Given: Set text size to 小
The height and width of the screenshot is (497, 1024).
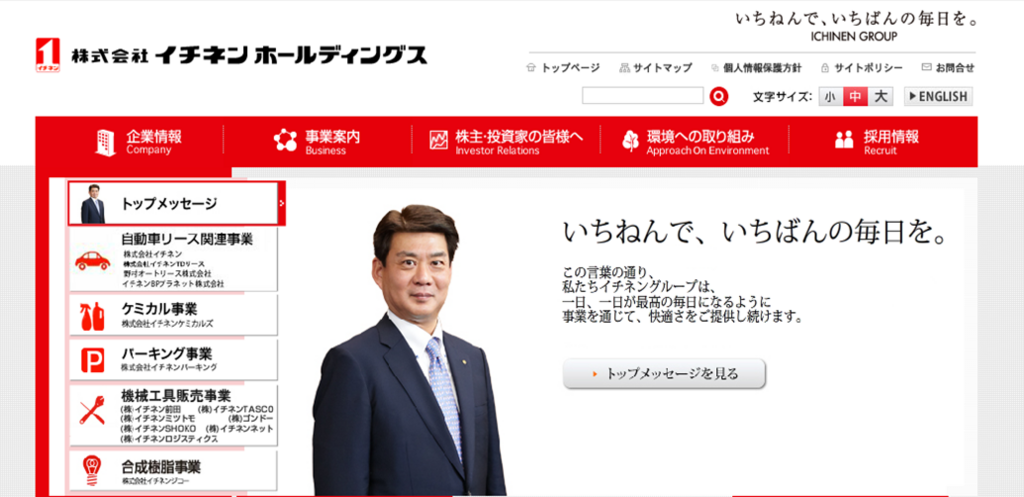Looking at the screenshot, I should pyautogui.click(x=829, y=97).
